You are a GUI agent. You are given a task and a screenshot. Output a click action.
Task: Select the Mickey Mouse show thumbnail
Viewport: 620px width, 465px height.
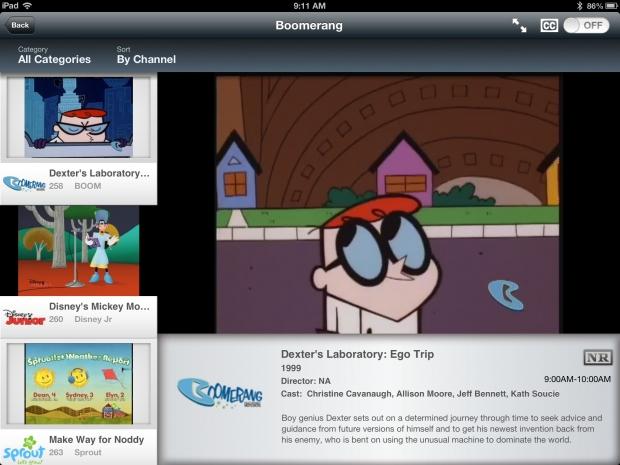tap(79, 250)
